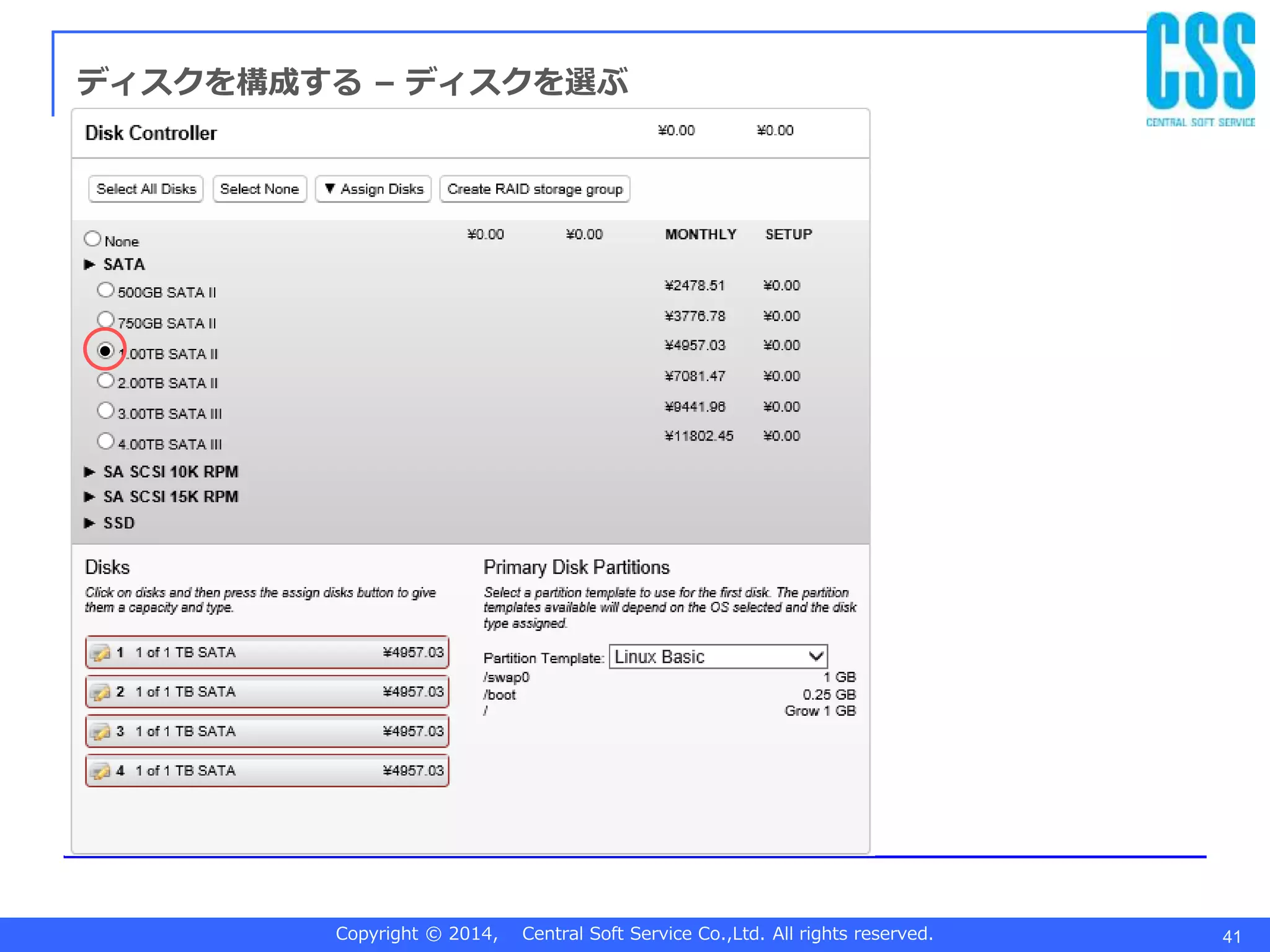The width and height of the screenshot is (1270, 952).
Task: Select the None radio option
Action: point(92,239)
